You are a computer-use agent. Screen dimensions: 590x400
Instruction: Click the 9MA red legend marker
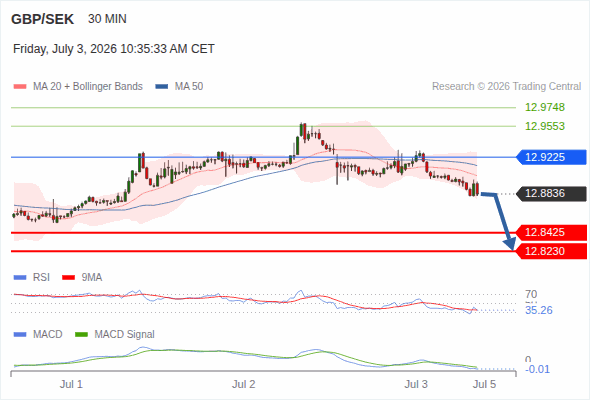(68, 278)
